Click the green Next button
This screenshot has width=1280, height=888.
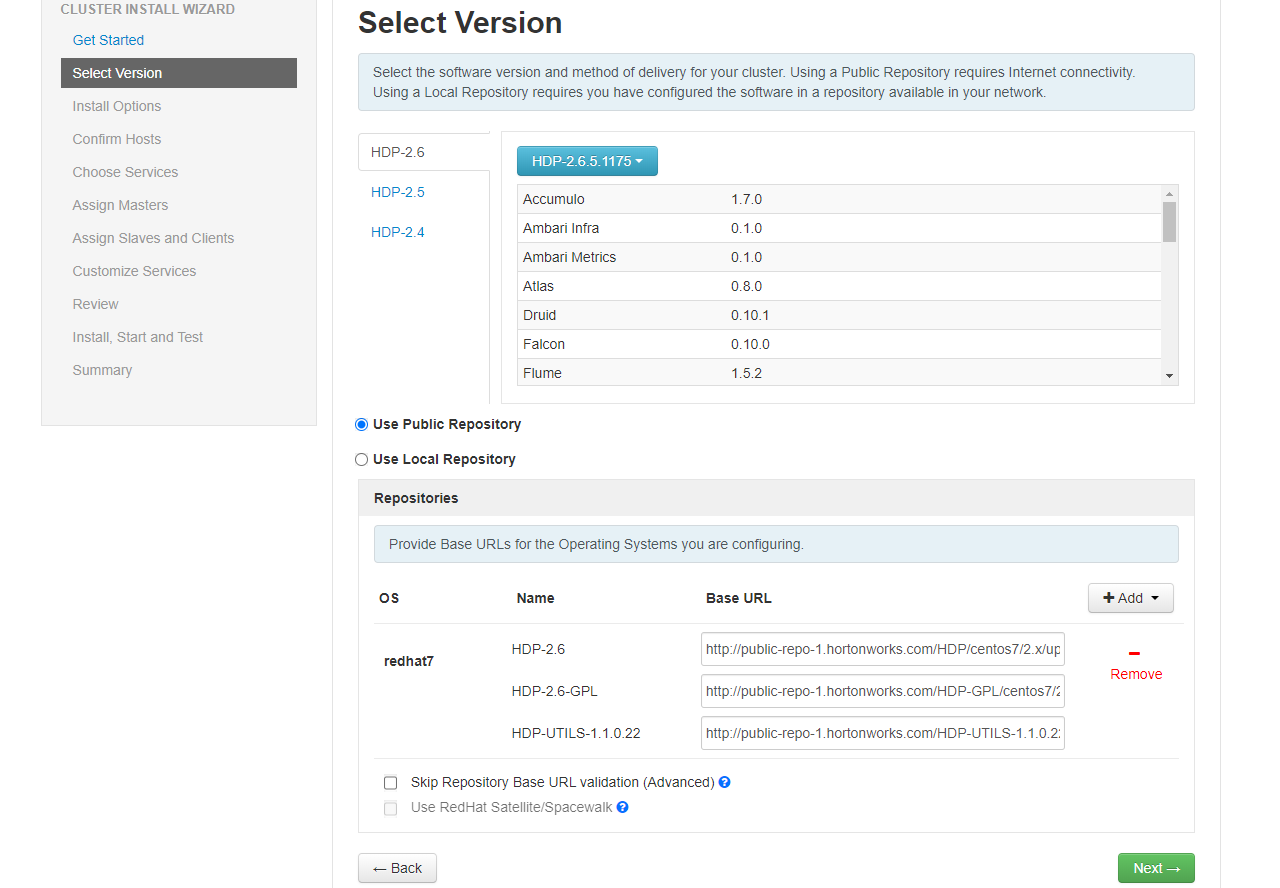[x=1155, y=868]
